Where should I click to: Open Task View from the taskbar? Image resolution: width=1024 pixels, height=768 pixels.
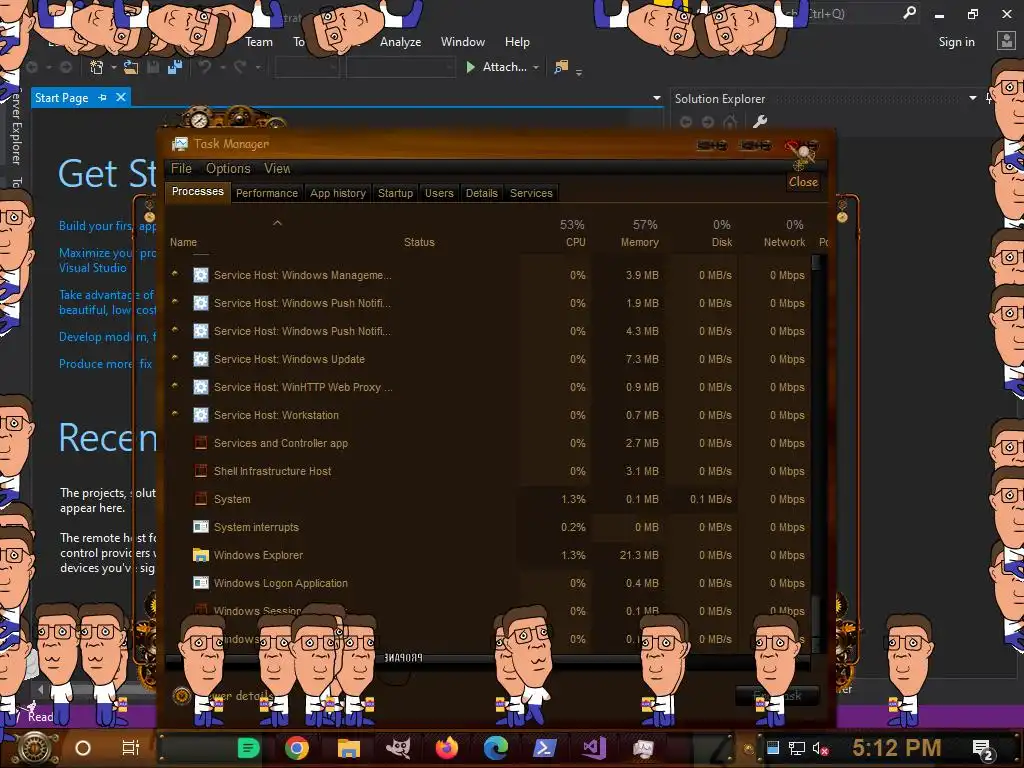131,748
